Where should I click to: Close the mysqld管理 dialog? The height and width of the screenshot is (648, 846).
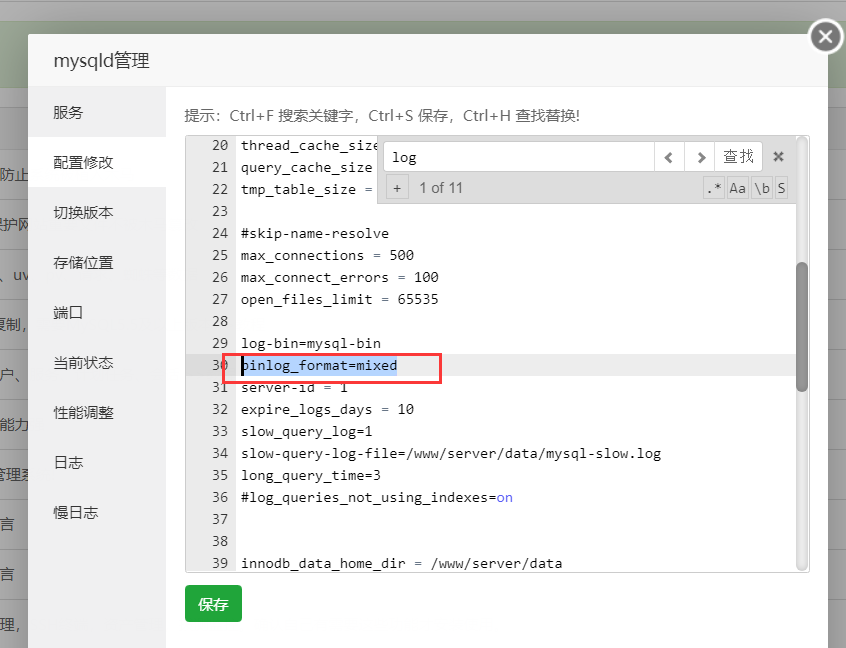[x=824, y=36]
